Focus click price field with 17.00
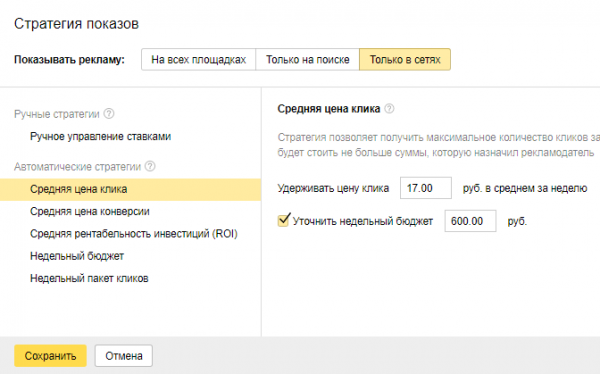Screen dimensions: 600x374 coord(426,188)
